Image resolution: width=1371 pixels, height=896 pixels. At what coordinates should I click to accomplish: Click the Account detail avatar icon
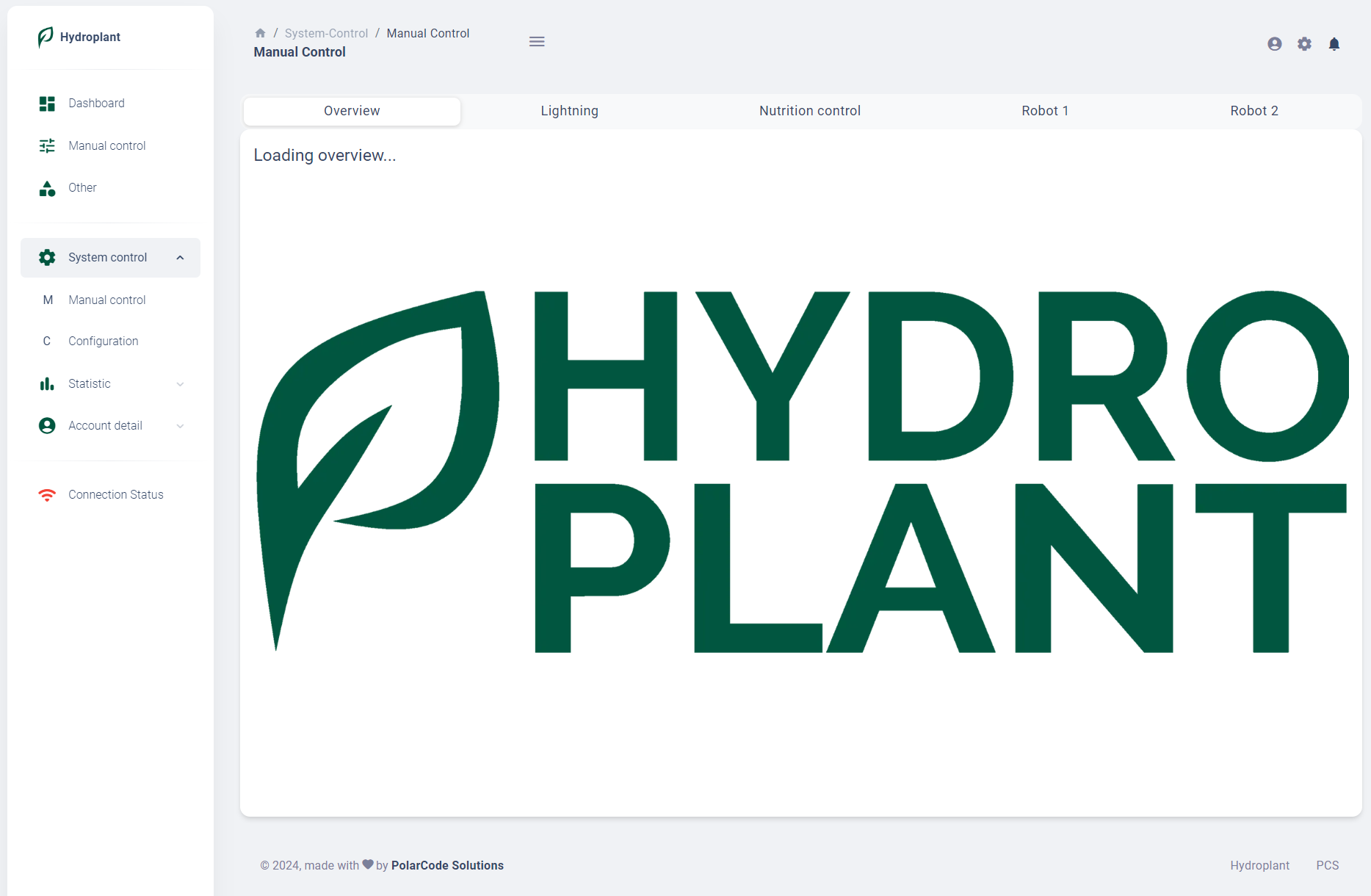(x=46, y=425)
